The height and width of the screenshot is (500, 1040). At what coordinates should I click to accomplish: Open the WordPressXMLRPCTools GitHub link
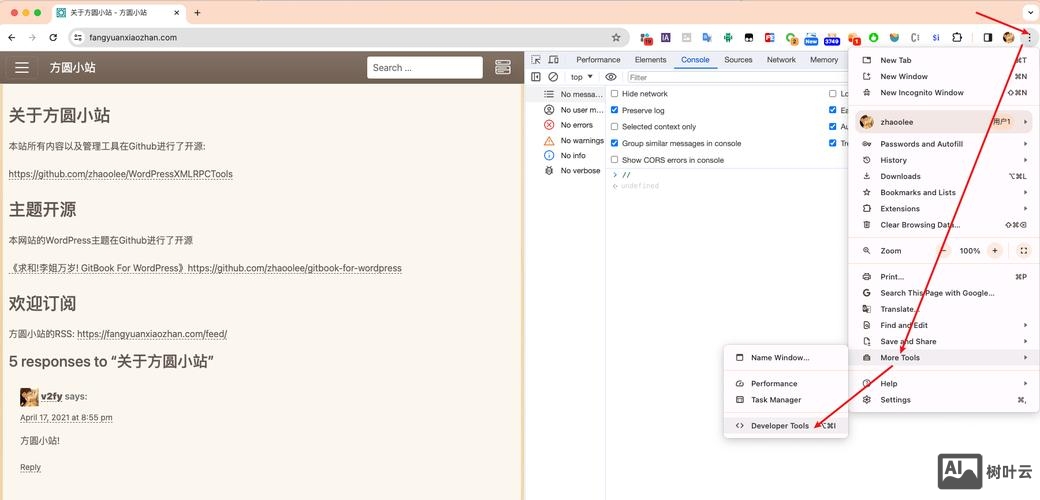coord(120,174)
